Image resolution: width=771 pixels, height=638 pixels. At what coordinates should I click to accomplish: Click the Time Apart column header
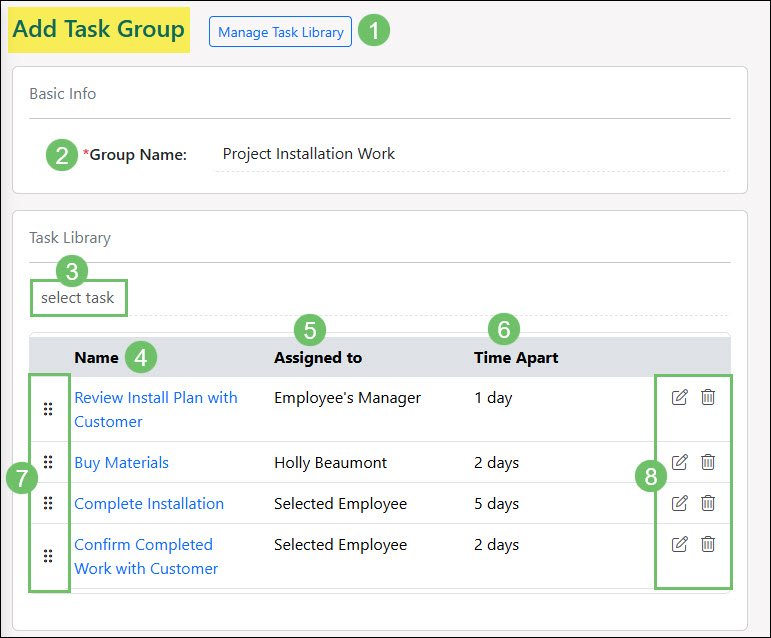(516, 357)
